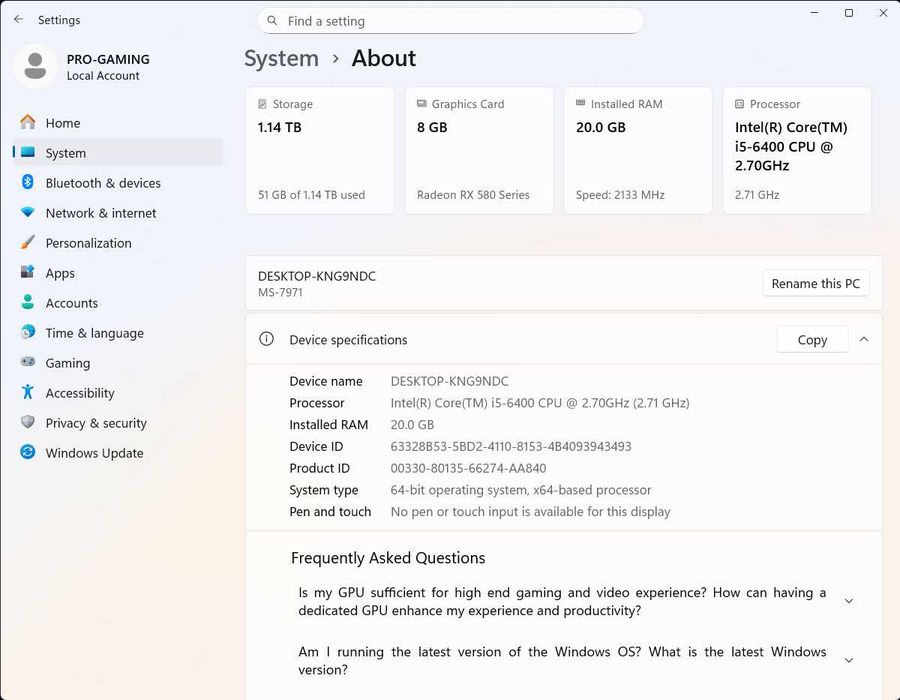
Task: Expand the GPU sufficiency FAQ question
Action: point(849,601)
